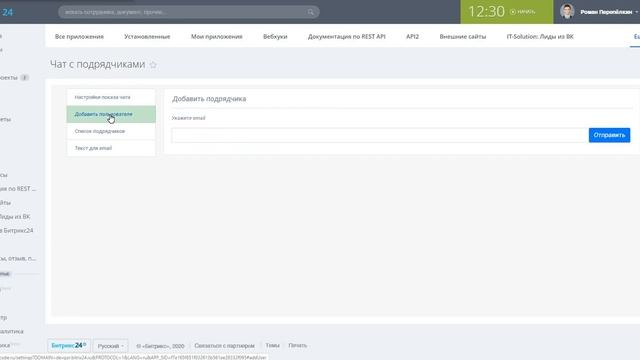Open the sidebar item "по REST ..."
640x360 pixels.
[x=18, y=189]
